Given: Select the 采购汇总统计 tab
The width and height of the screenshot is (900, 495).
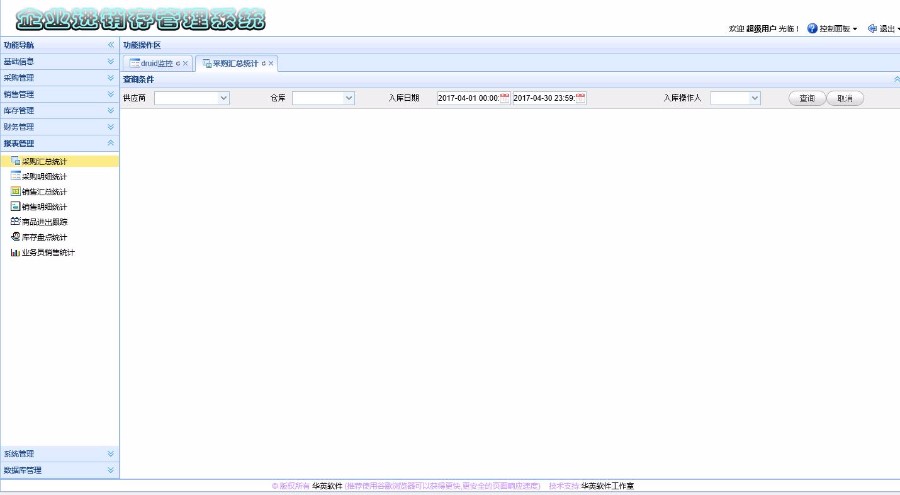Looking at the screenshot, I should pyautogui.click(x=235, y=63).
